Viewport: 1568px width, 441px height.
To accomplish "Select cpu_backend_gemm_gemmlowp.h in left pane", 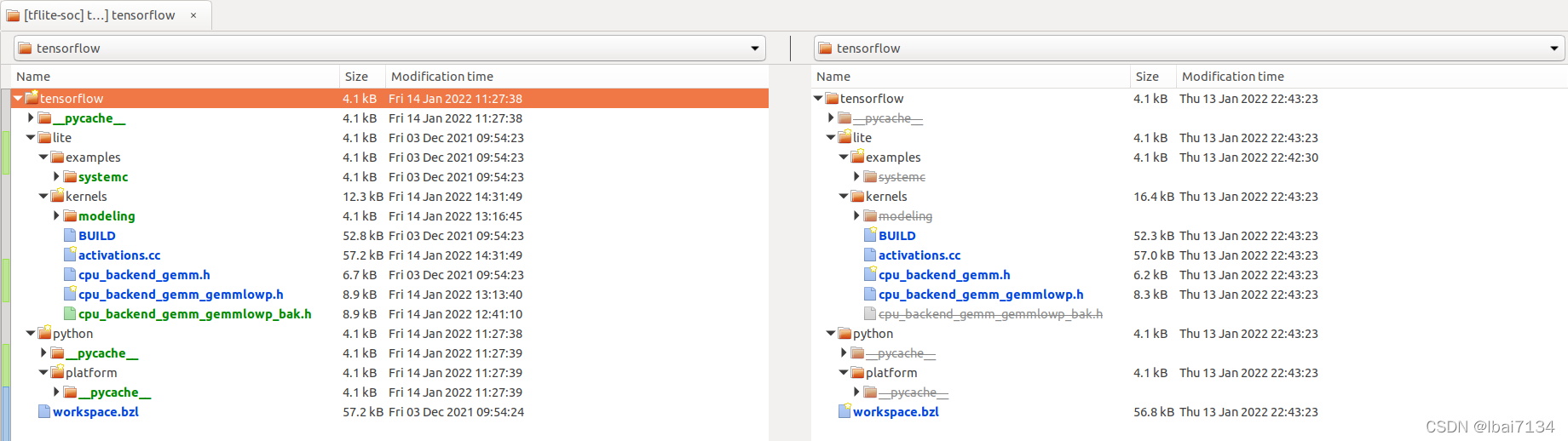I will click(x=181, y=294).
